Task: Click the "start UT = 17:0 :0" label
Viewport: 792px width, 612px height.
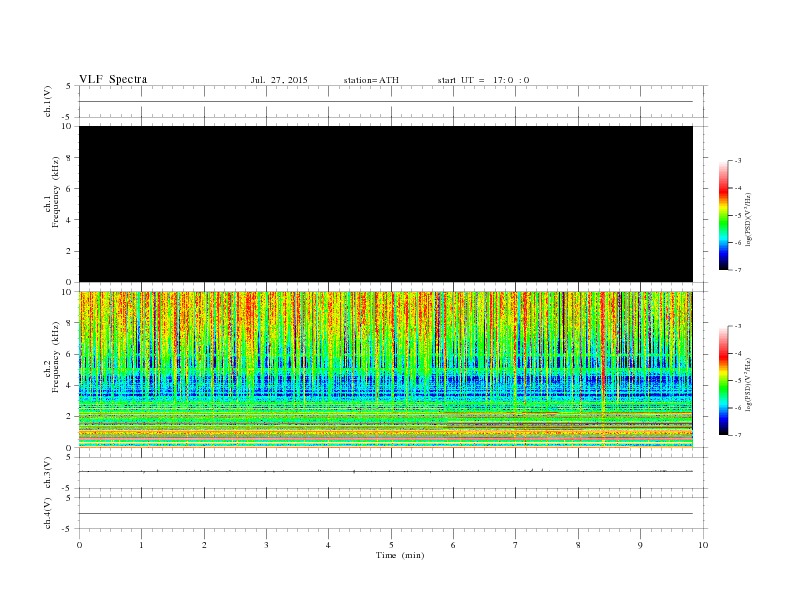Action: pyautogui.click(x=483, y=80)
